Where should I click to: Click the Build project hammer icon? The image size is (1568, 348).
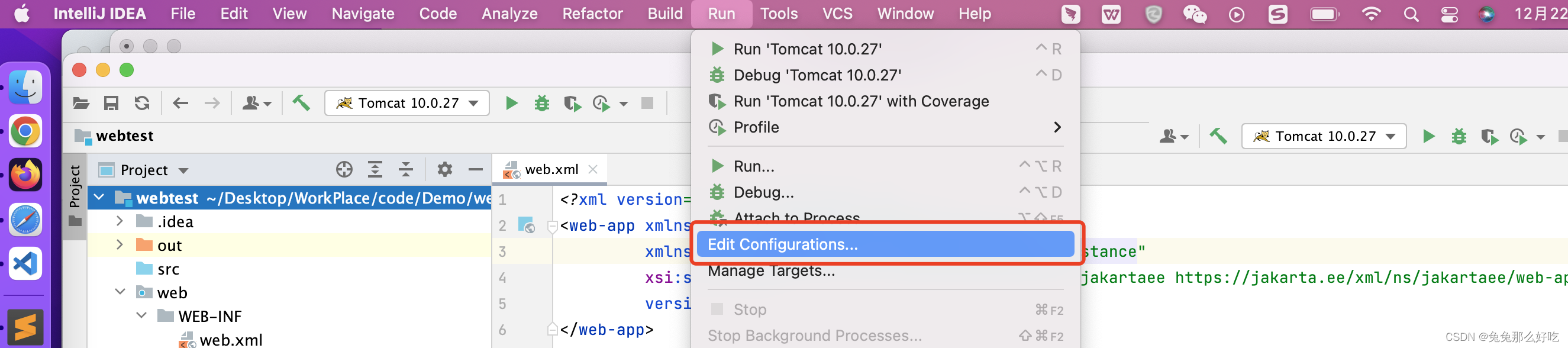click(x=301, y=103)
